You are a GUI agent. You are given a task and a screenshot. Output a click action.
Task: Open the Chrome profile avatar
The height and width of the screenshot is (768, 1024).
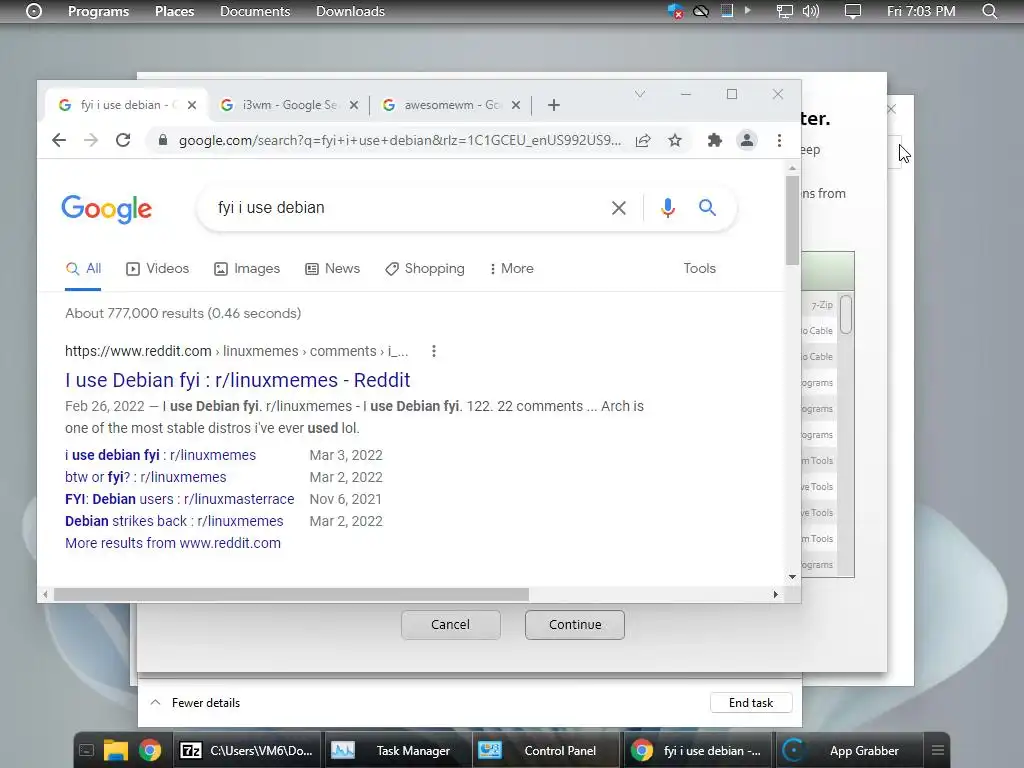[746, 140]
